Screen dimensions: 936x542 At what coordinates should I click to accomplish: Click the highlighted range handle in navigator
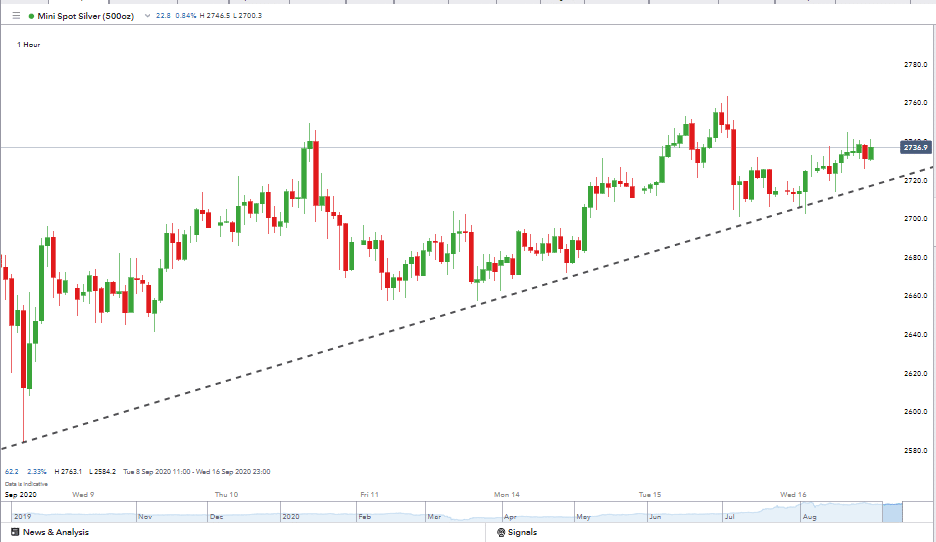(x=892, y=512)
